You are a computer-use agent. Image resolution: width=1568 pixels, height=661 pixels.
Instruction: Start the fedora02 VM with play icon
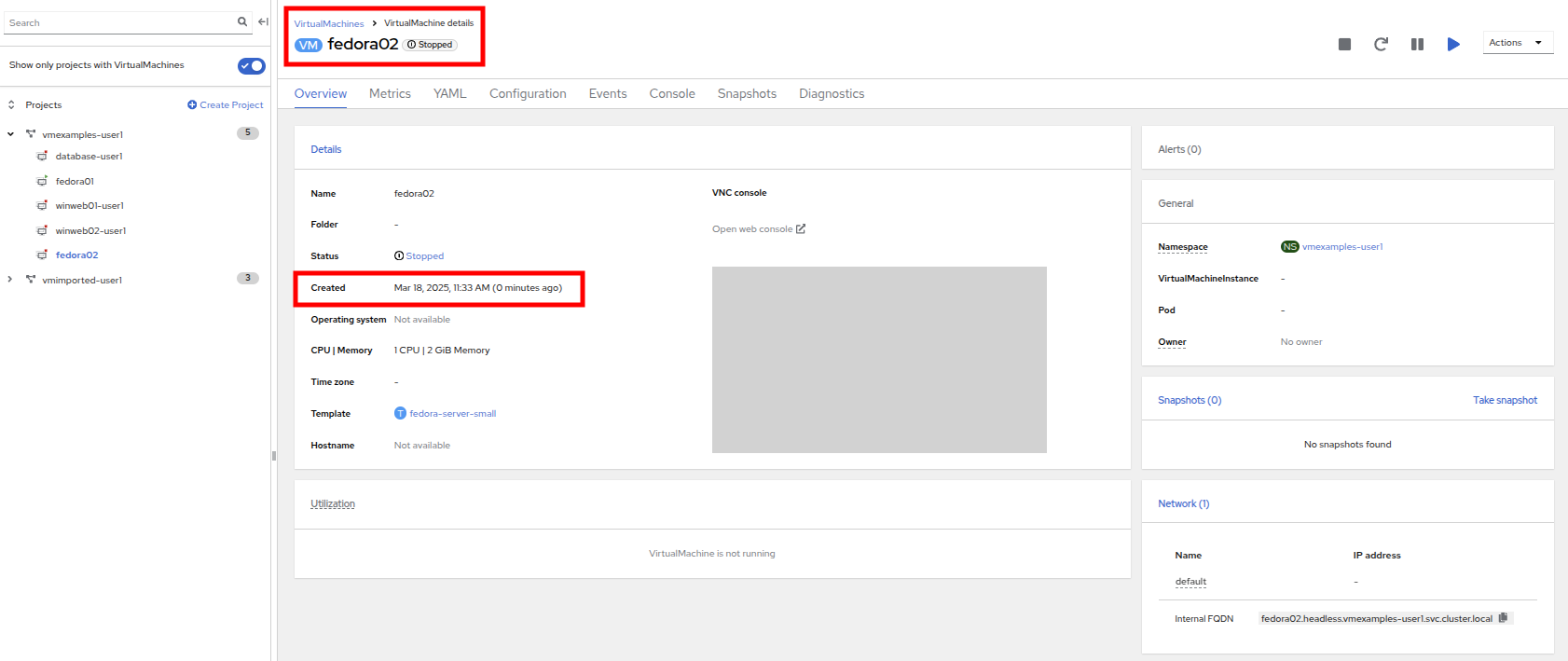tap(1453, 44)
